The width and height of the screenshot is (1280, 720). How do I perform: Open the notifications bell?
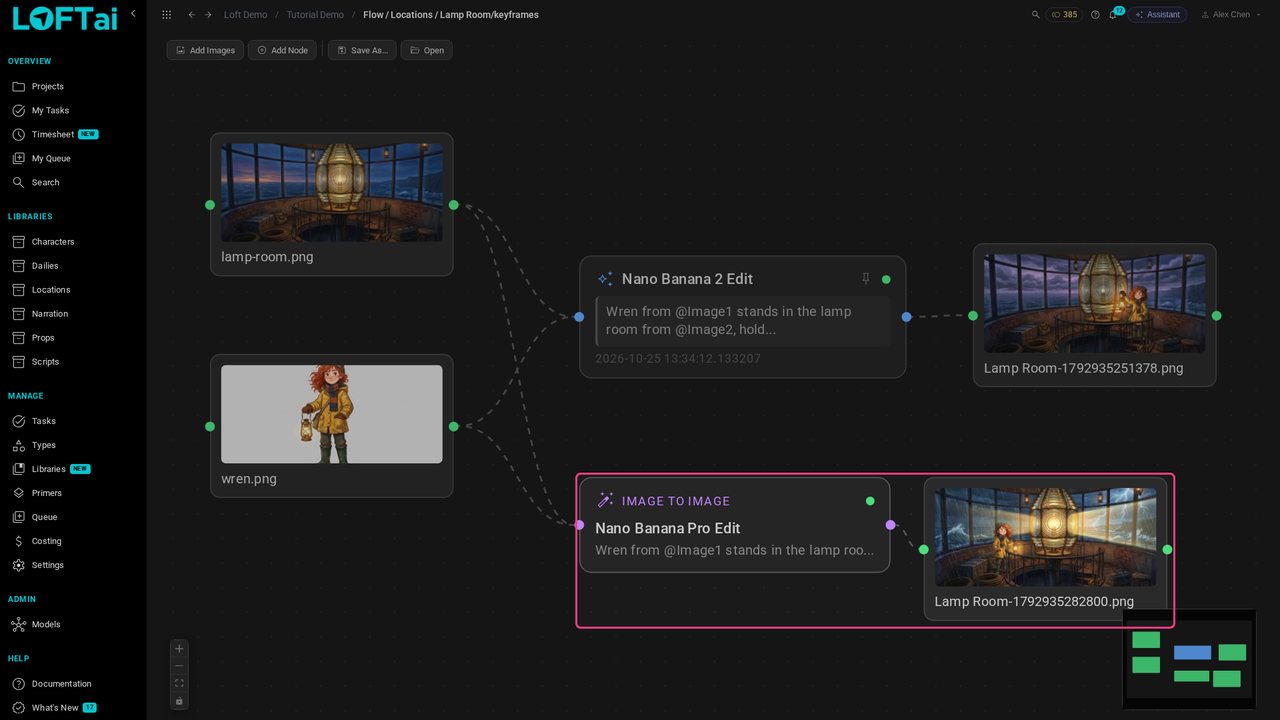point(1113,15)
